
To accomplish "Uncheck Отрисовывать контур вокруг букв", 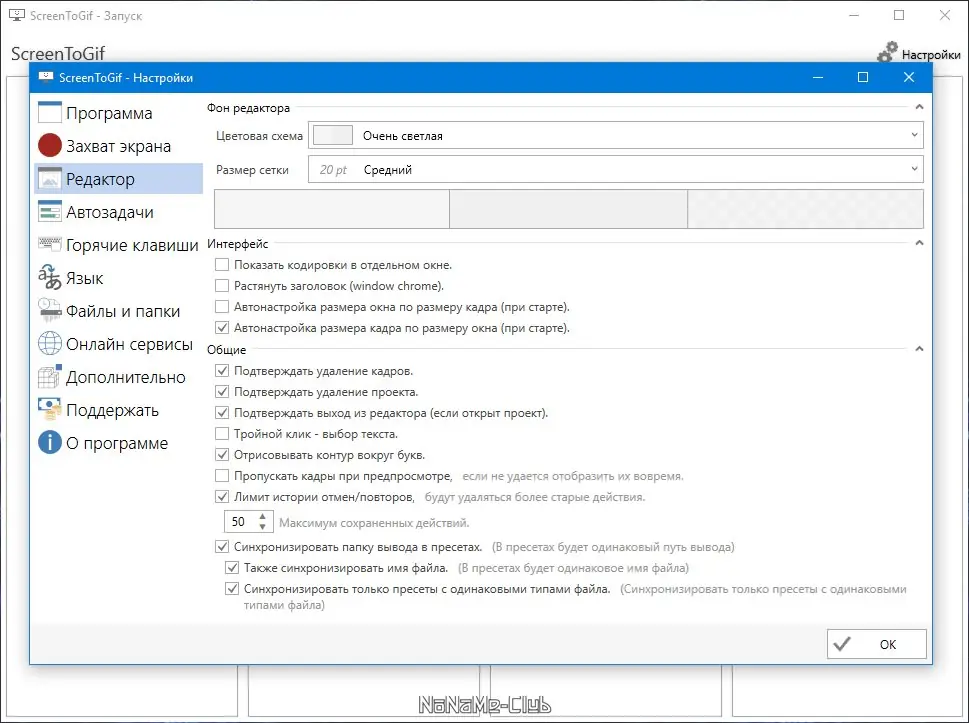I will (222, 455).
